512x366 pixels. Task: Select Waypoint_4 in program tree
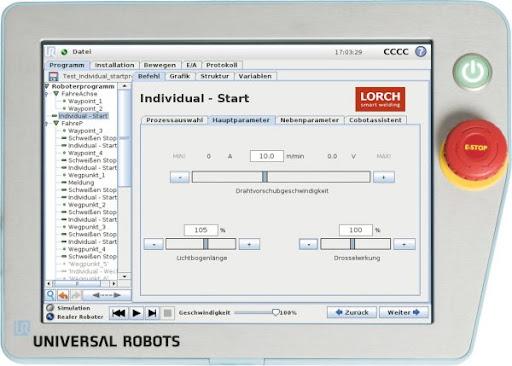(x=85, y=153)
